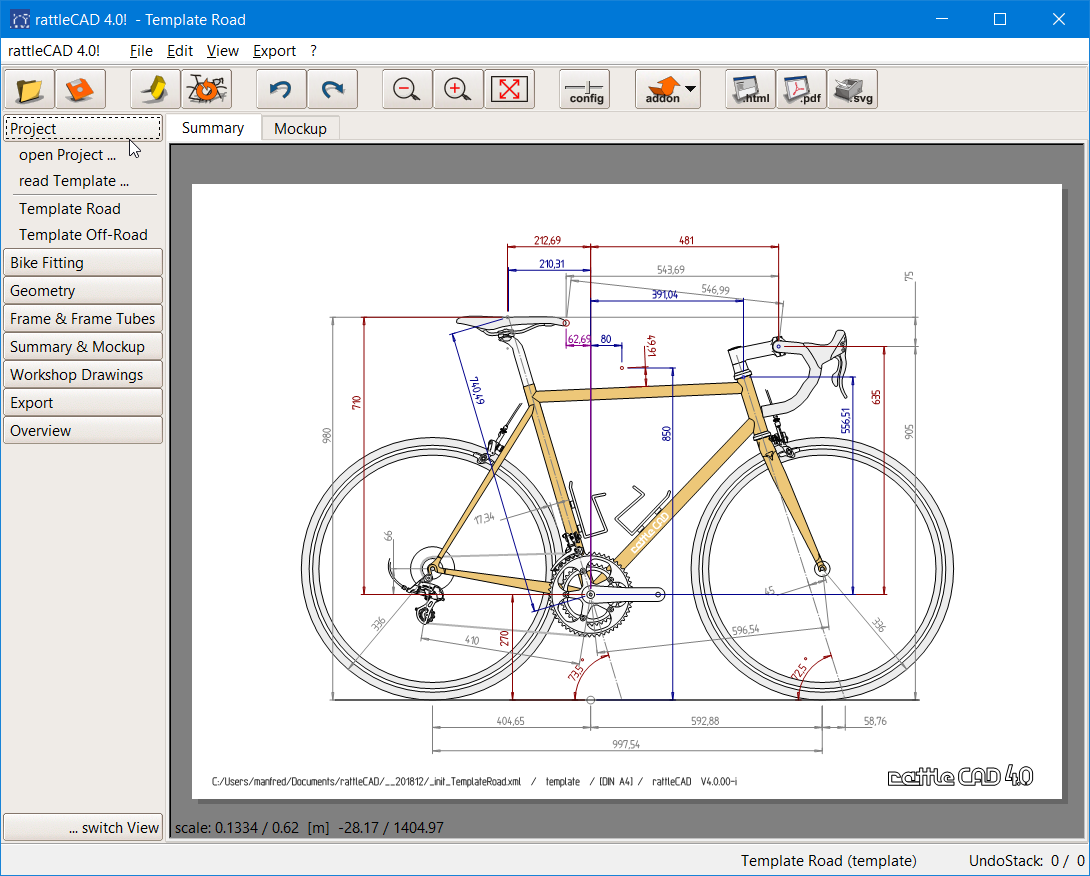Click the 592,88 front center dimension
Viewport: 1090px width, 876px height.
point(705,721)
